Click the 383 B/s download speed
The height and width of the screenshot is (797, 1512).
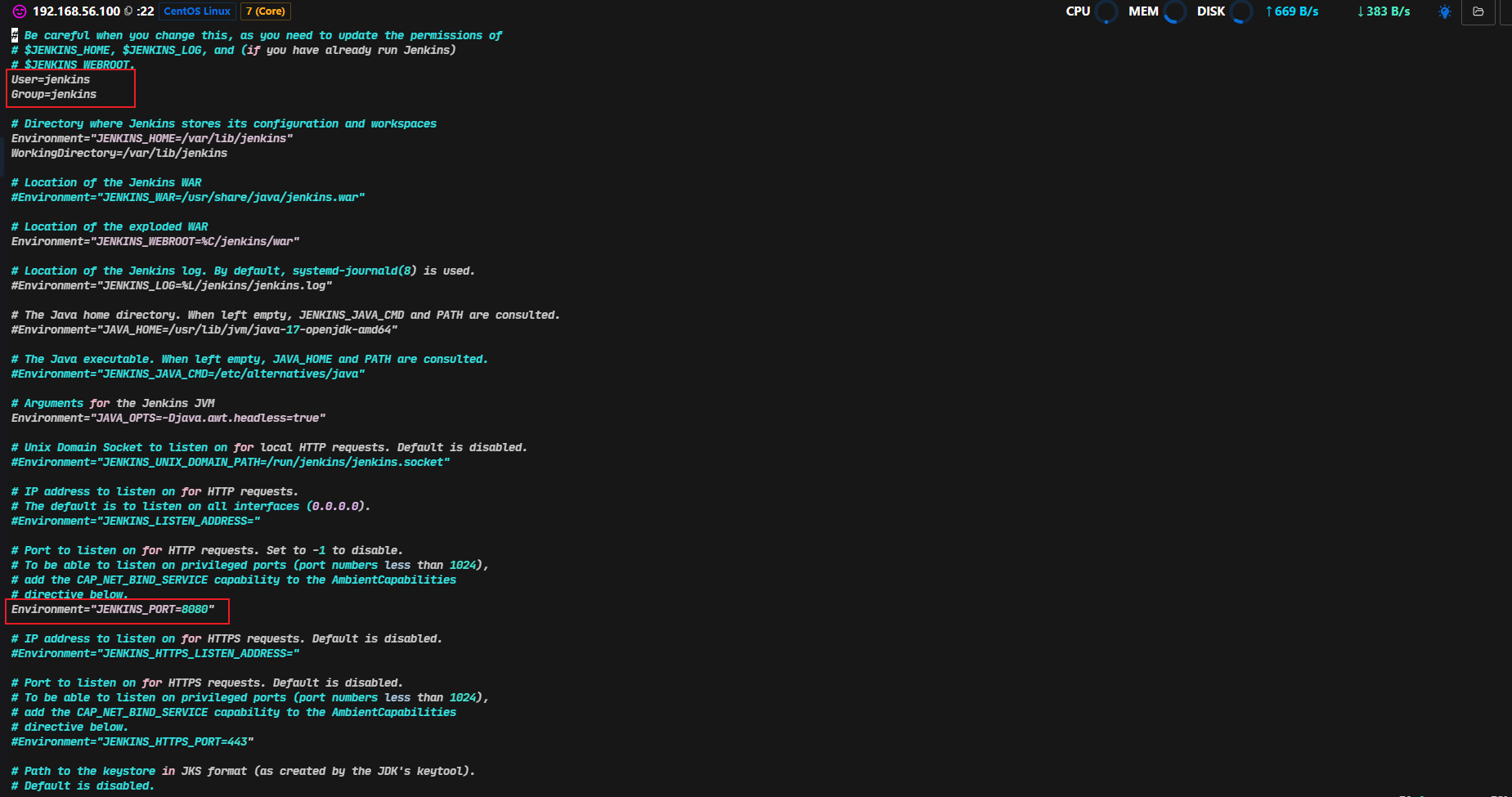pos(1384,11)
